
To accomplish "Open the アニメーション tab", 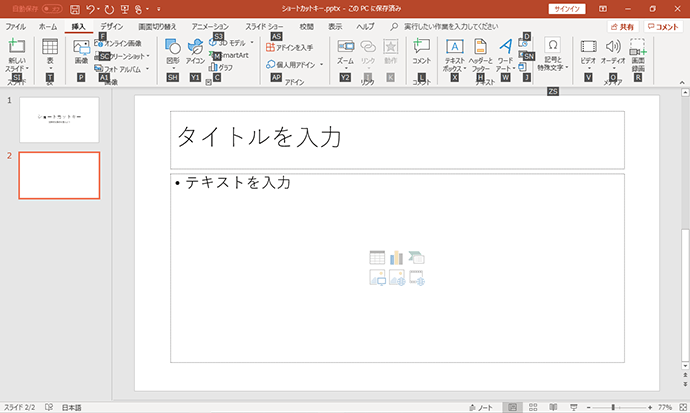I will click(x=210, y=26).
